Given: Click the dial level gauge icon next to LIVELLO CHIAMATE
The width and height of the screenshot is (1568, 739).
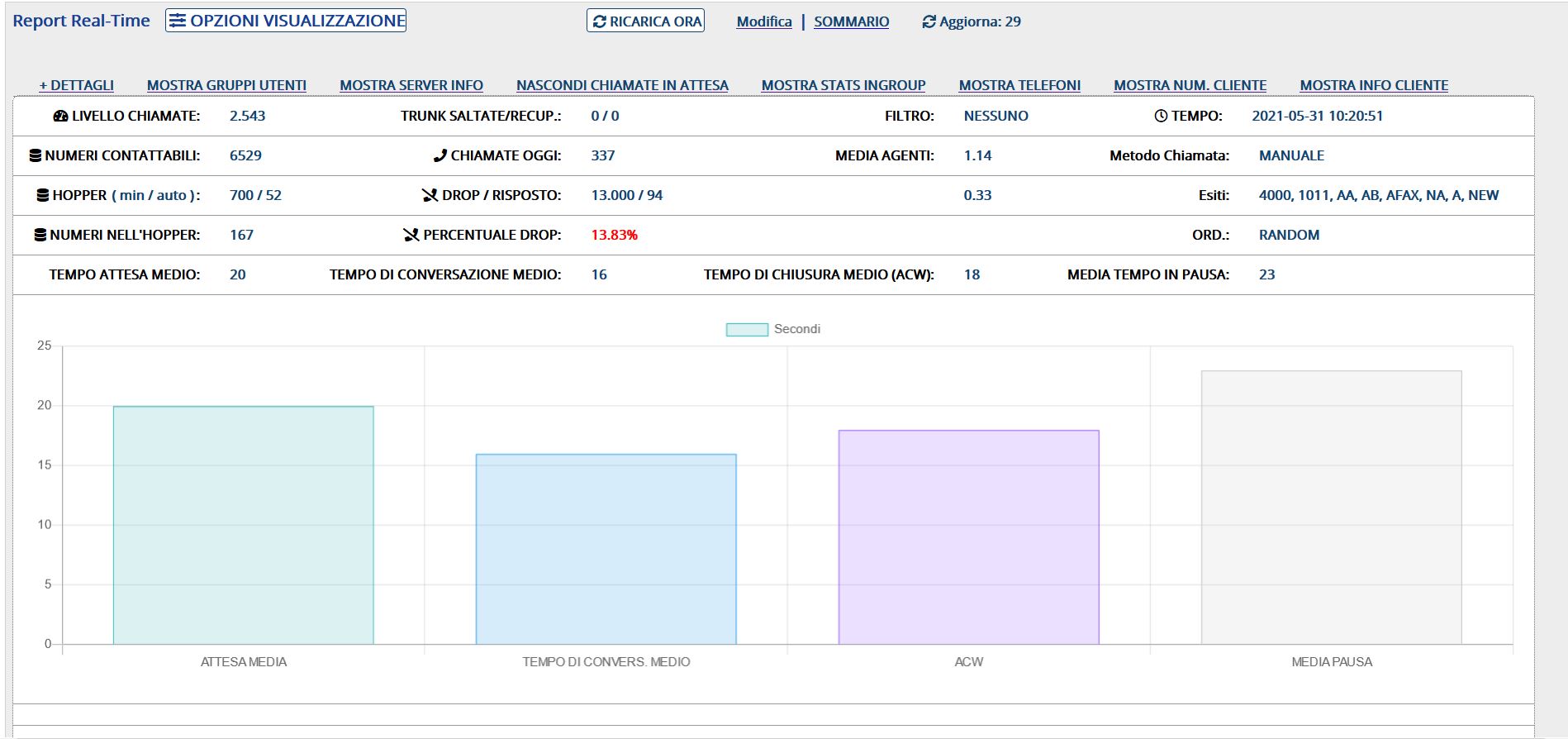Looking at the screenshot, I should click(60, 116).
